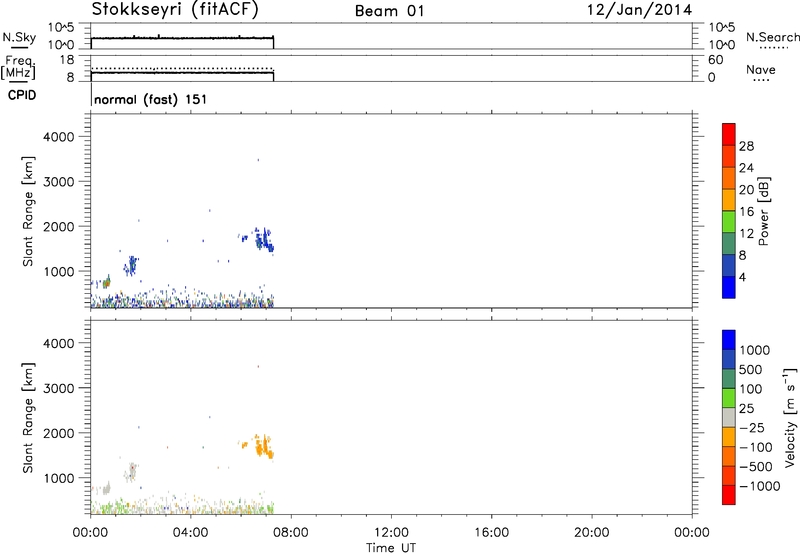Click the red top segment of Power colorbar
The height and width of the screenshot is (554, 800).
[729, 135]
